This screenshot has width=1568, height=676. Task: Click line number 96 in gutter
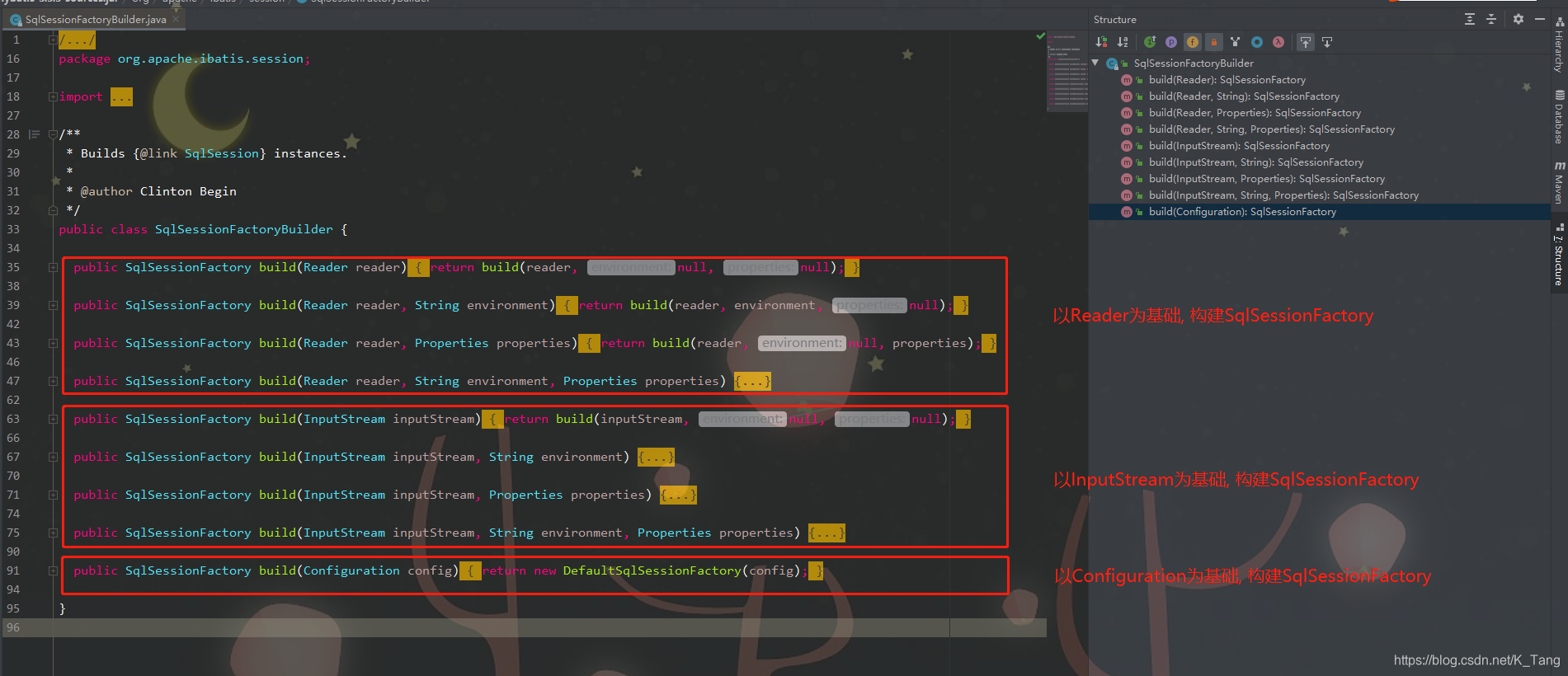click(x=13, y=627)
